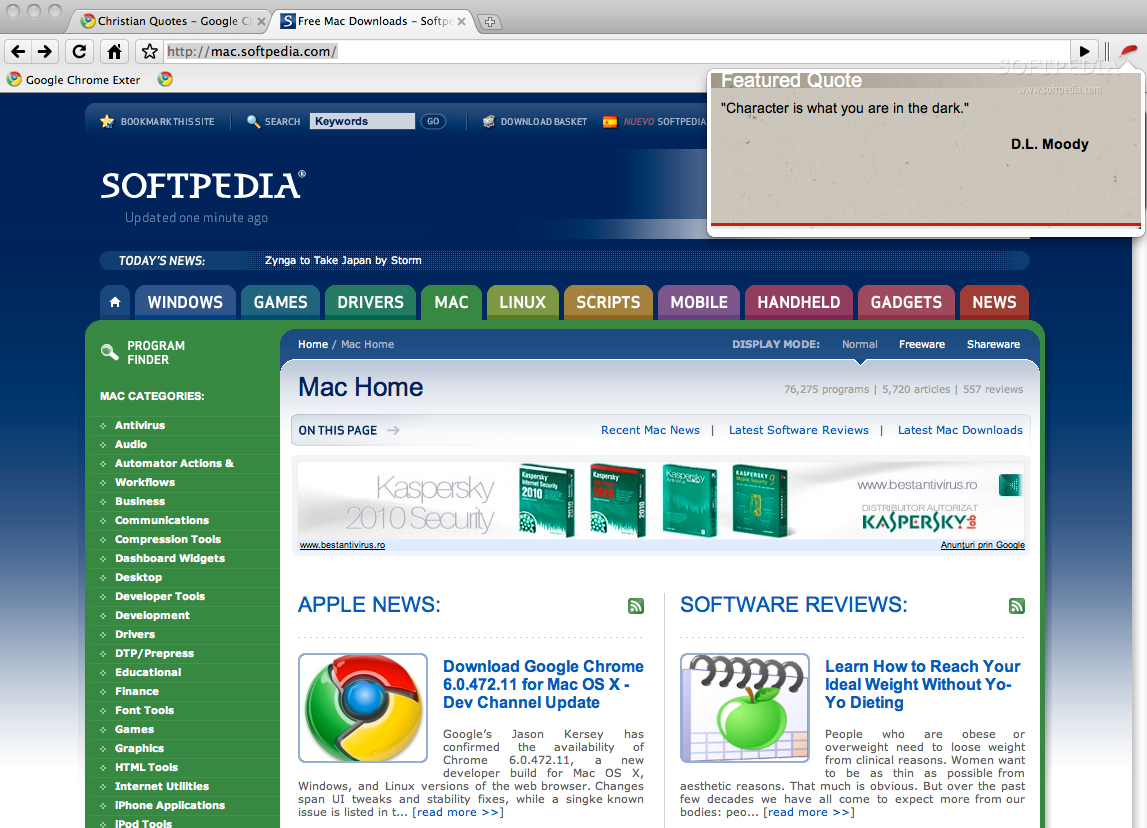The width and height of the screenshot is (1147, 828).
Task: Open the Business category
Action: 140,501
